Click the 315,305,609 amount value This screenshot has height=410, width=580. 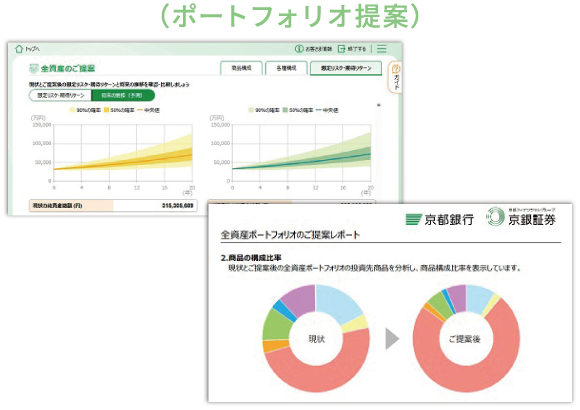178,205
